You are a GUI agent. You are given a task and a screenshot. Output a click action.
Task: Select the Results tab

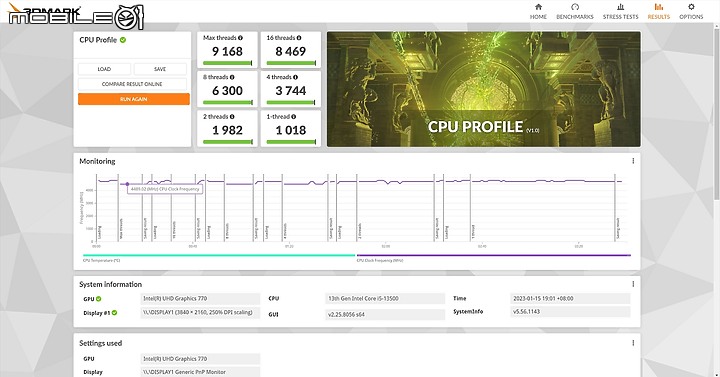tap(658, 11)
